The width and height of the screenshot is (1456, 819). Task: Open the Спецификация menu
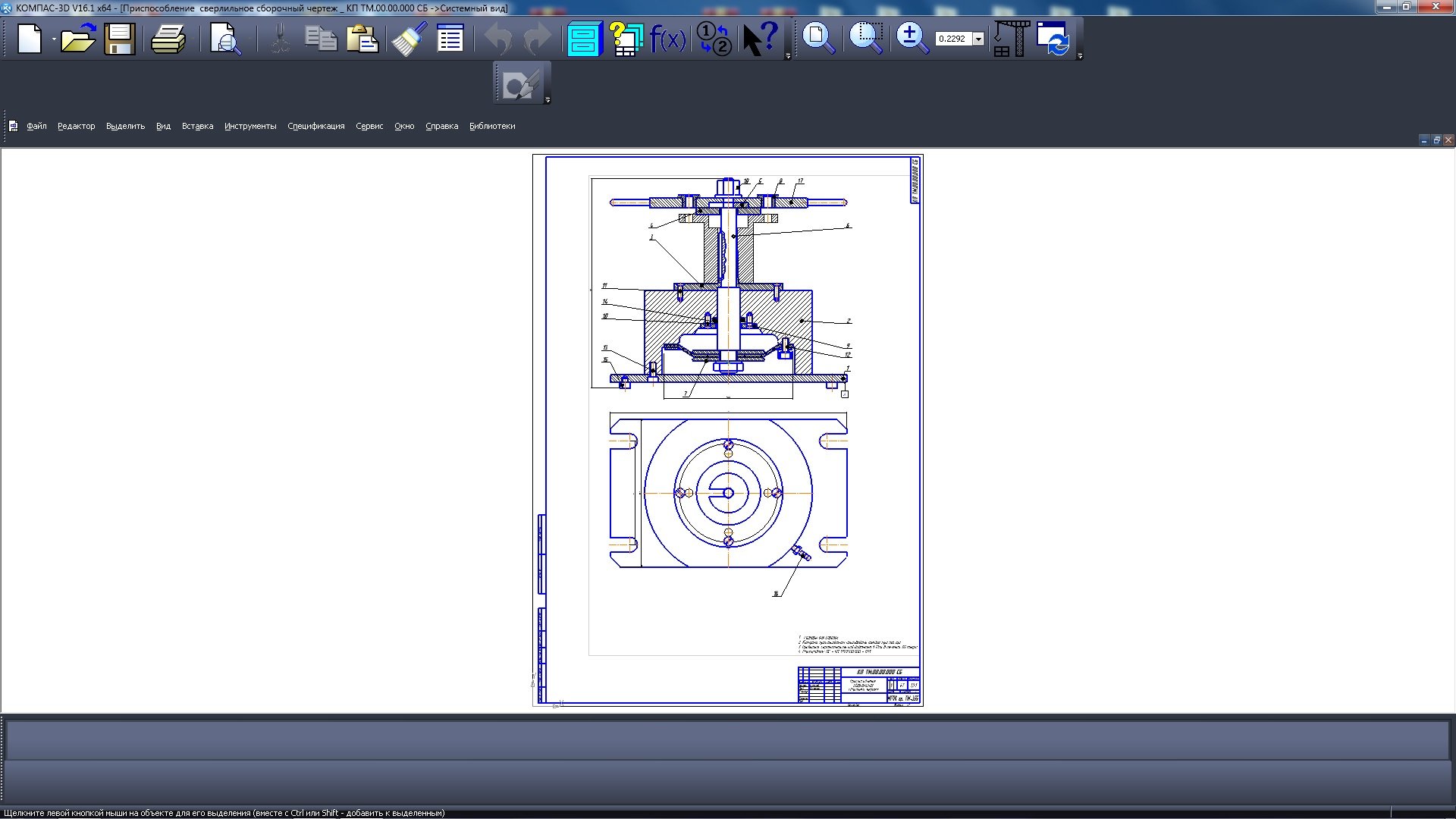(315, 126)
